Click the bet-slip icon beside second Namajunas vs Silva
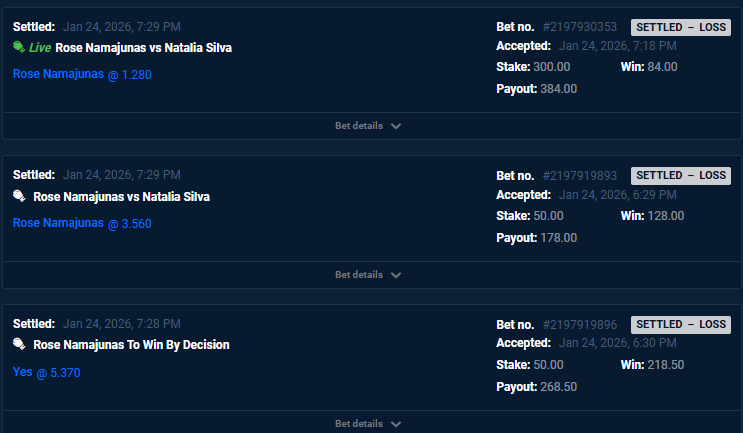The image size is (743, 433). coord(19,197)
